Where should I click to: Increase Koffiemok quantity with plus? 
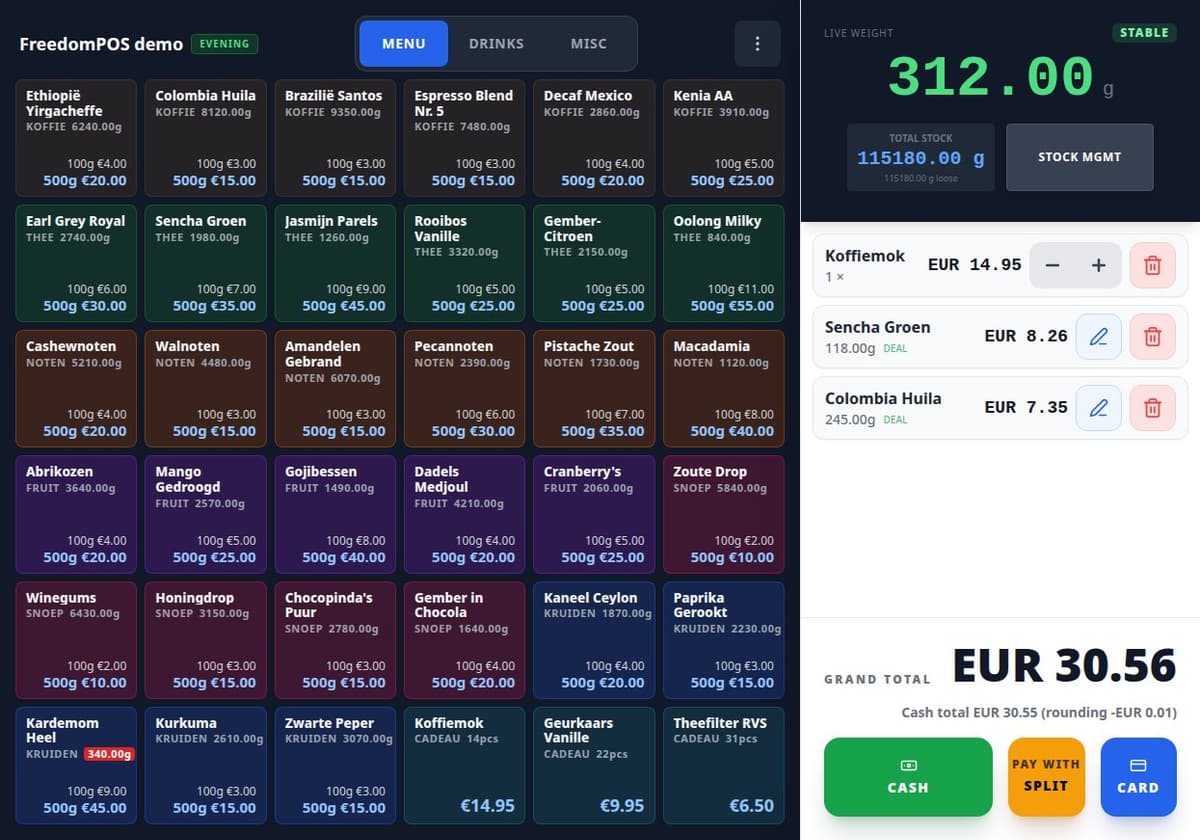[x=1098, y=265]
